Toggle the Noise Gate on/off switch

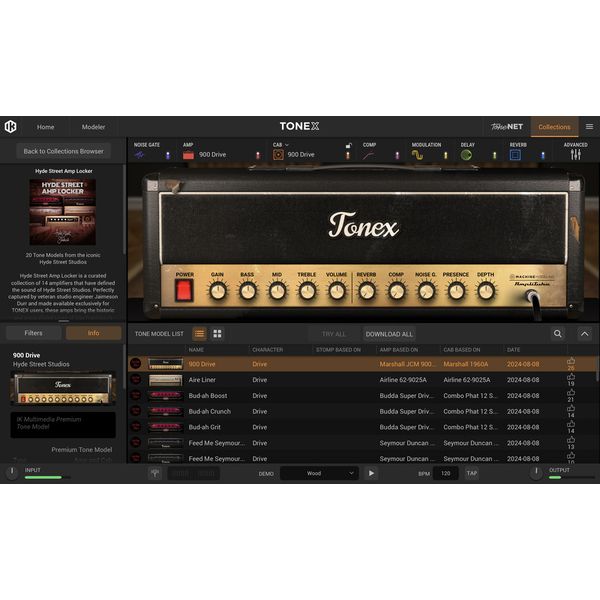tap(168, 155)
